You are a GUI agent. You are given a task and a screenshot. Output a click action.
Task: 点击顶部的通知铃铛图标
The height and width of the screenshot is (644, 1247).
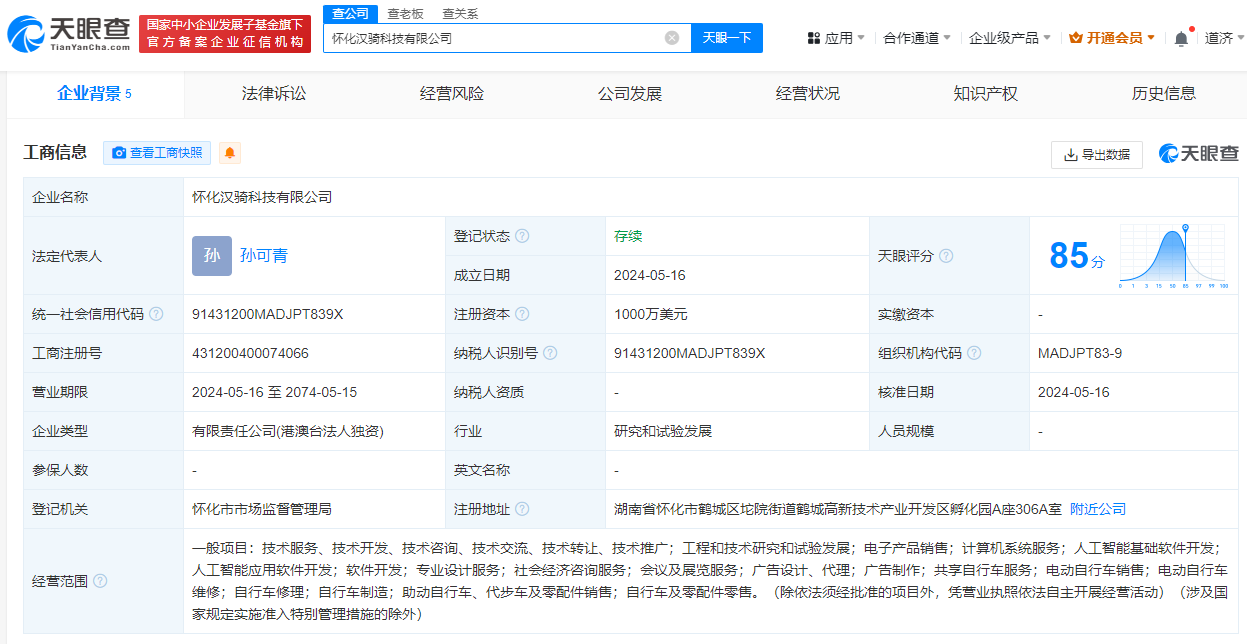click(x=1181, y=37)
